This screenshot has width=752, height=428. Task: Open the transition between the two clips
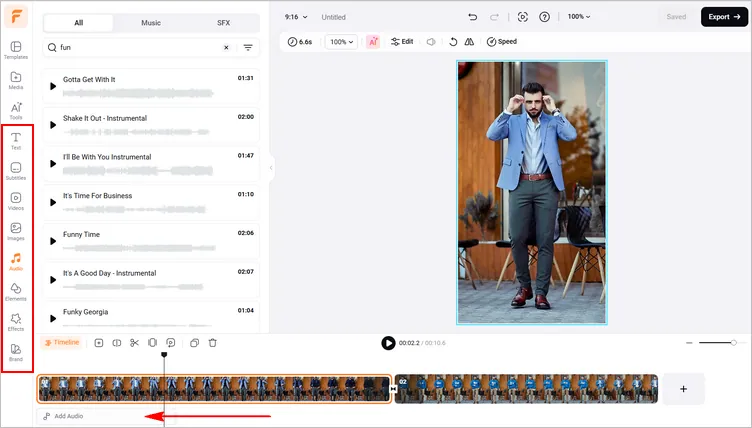click(x=393, y=389)
